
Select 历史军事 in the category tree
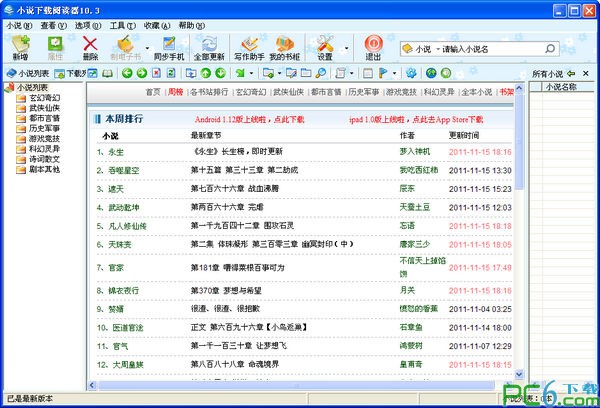(x=44, y=128)
